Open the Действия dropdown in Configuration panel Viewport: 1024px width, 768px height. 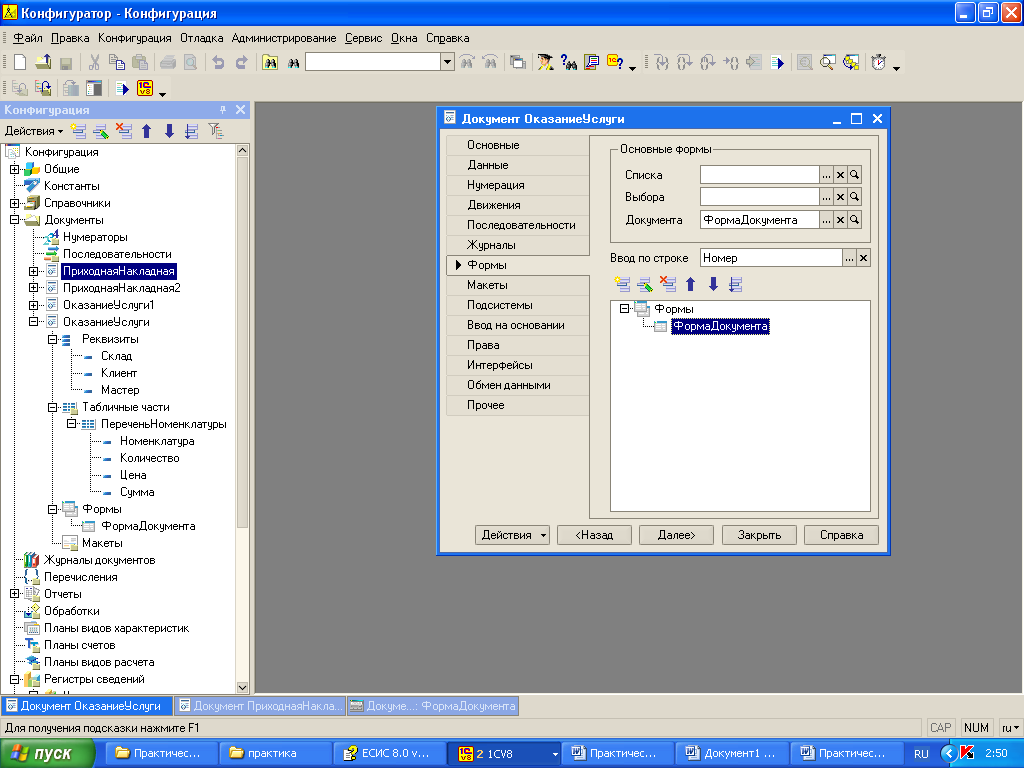coord(34,131)
